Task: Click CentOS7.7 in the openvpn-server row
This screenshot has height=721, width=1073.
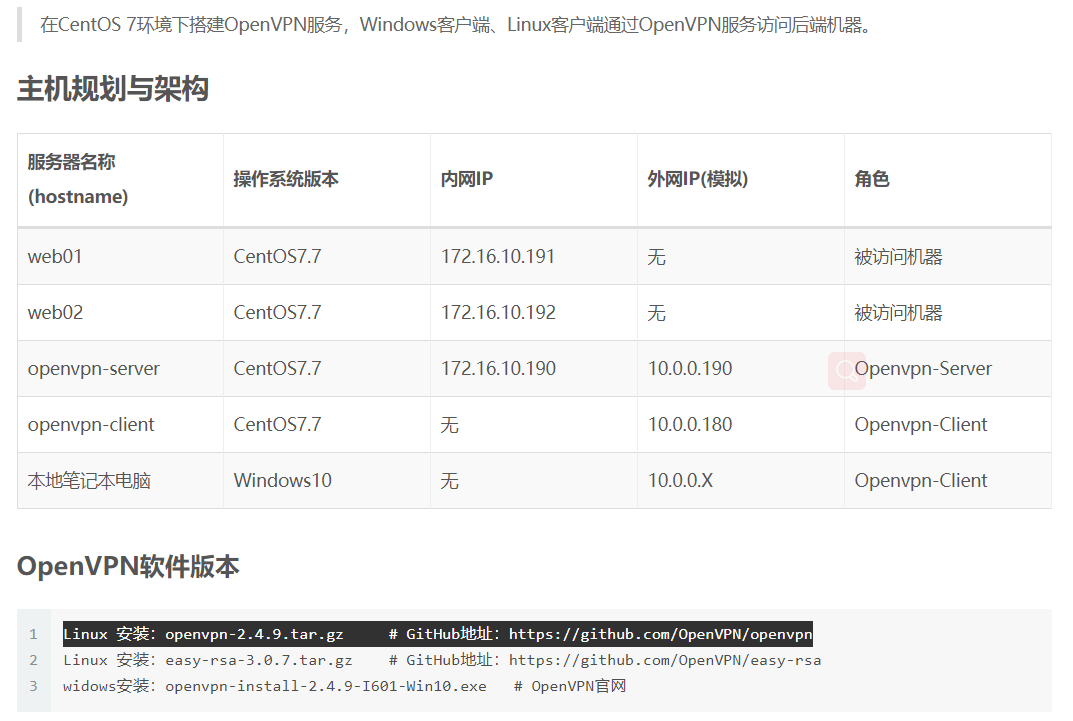Action: click(x=277, y=369)
